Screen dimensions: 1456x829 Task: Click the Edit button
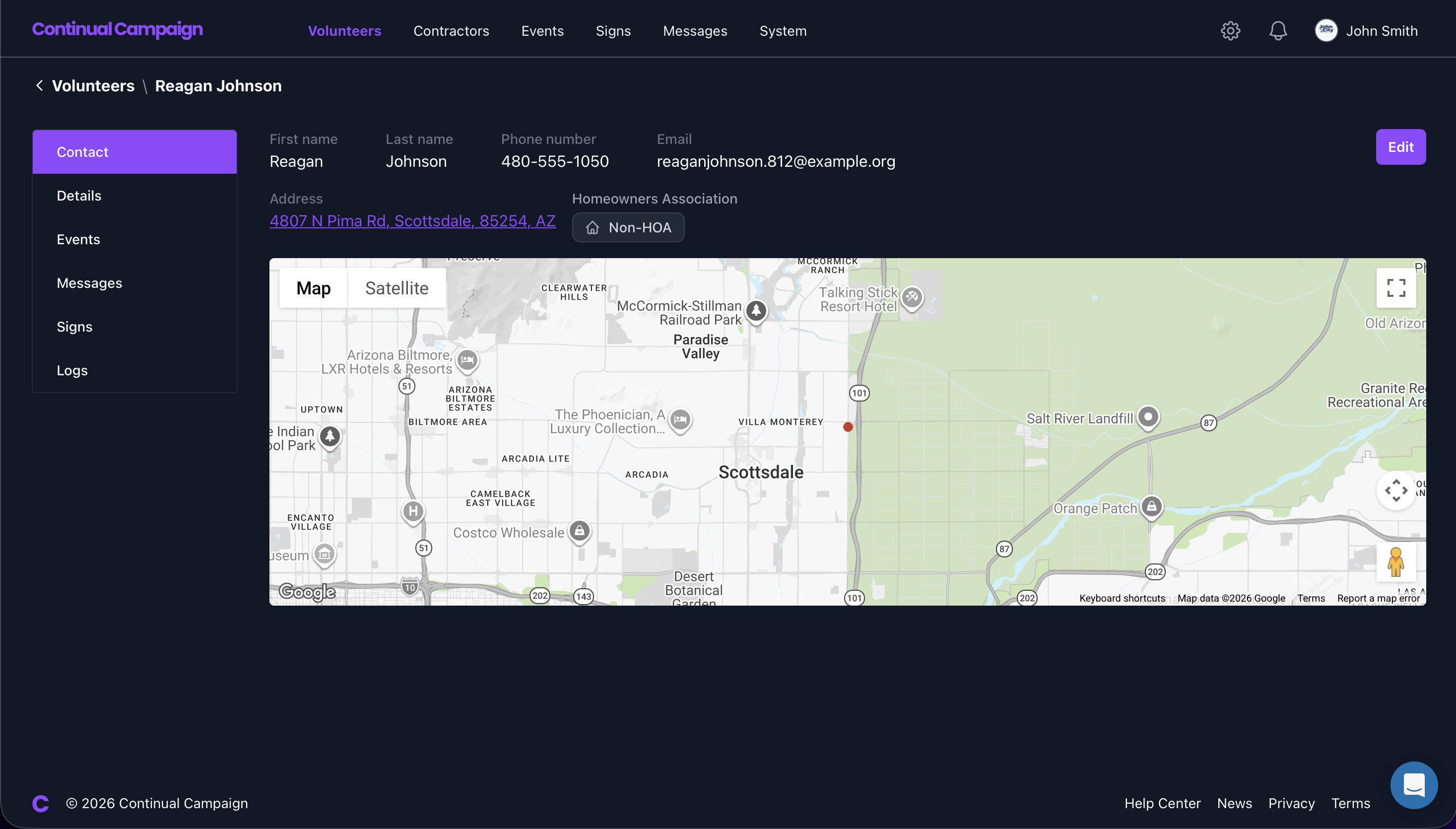1400,147
